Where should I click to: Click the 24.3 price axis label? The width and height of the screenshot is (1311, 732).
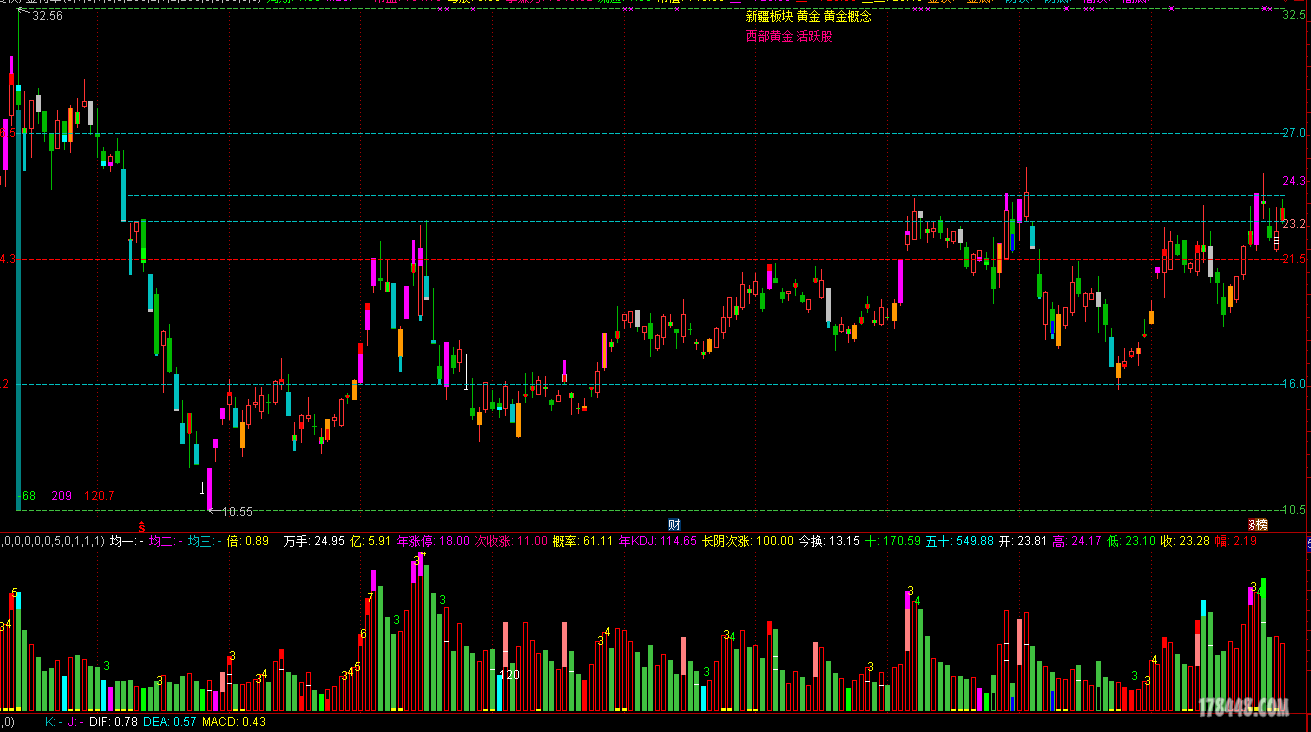tap(1294, 181)
